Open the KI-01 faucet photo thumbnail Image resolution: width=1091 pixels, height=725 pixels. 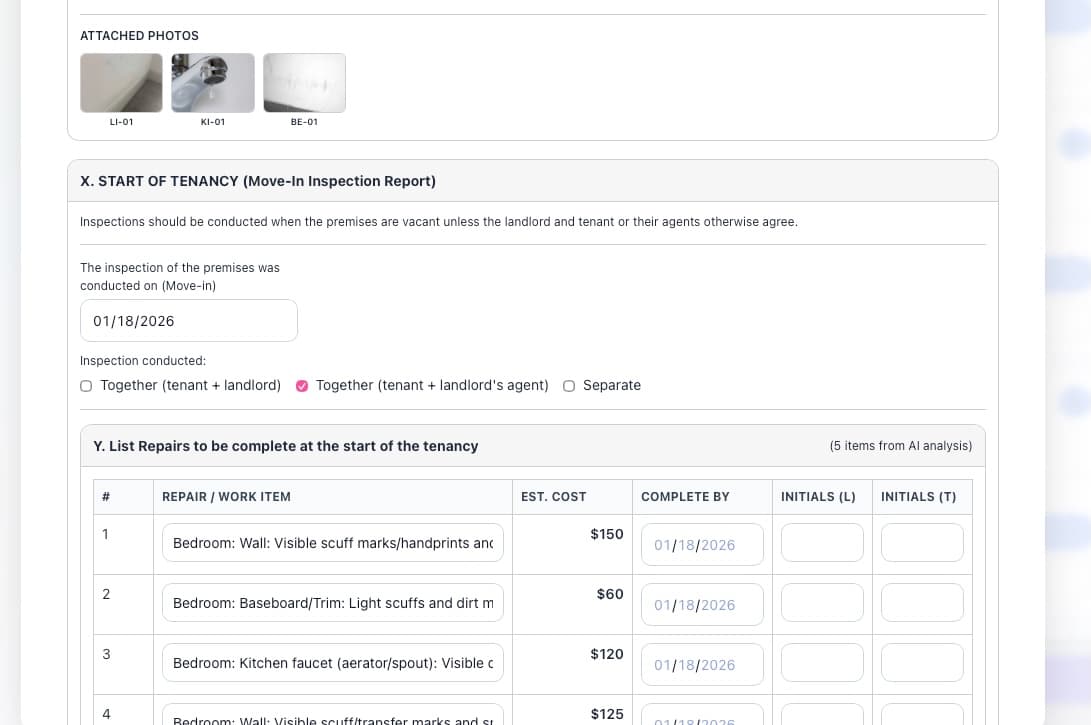(213, 83)
